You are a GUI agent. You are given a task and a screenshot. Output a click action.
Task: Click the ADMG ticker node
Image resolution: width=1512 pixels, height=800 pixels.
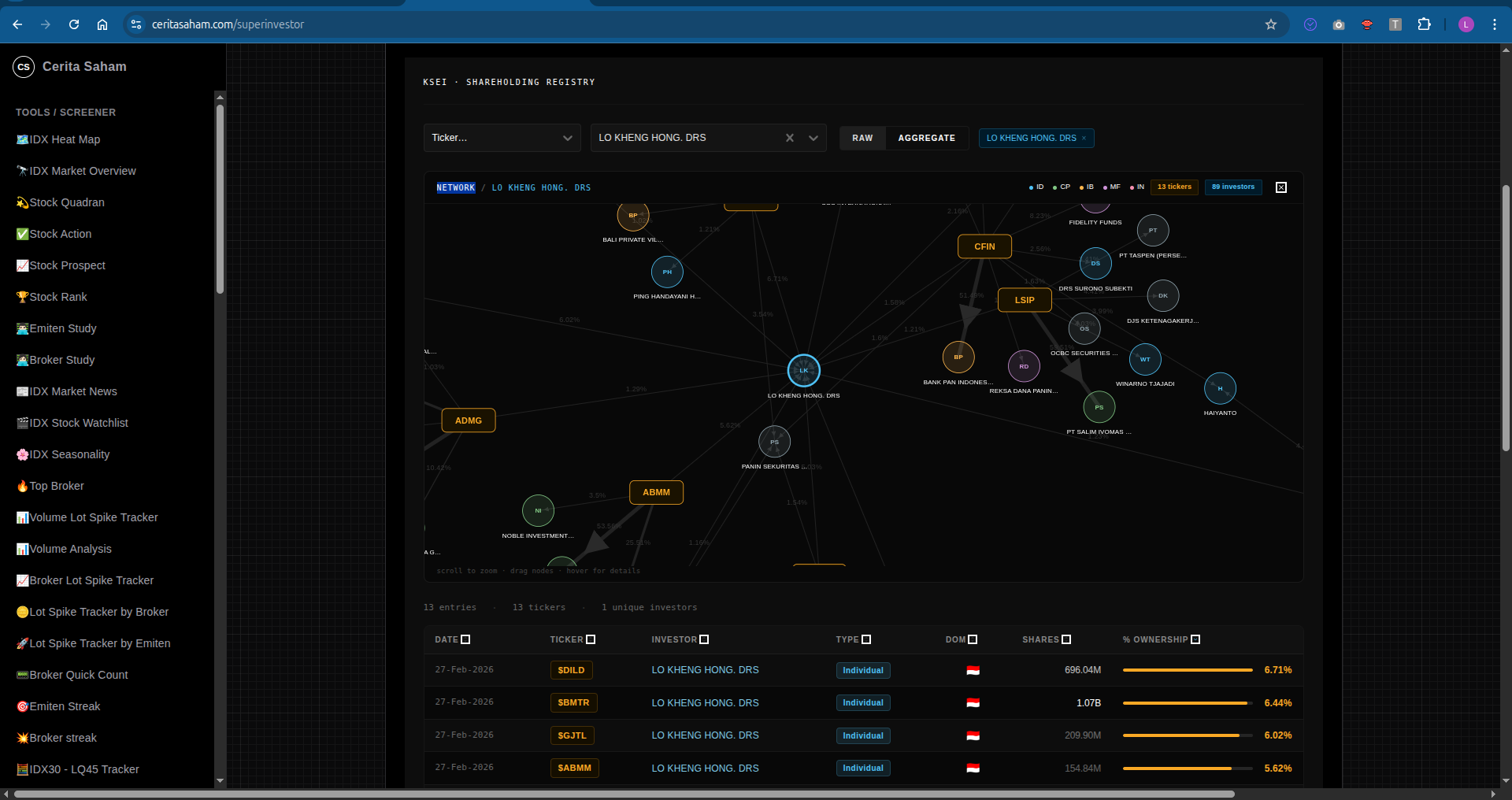[469, 420]
